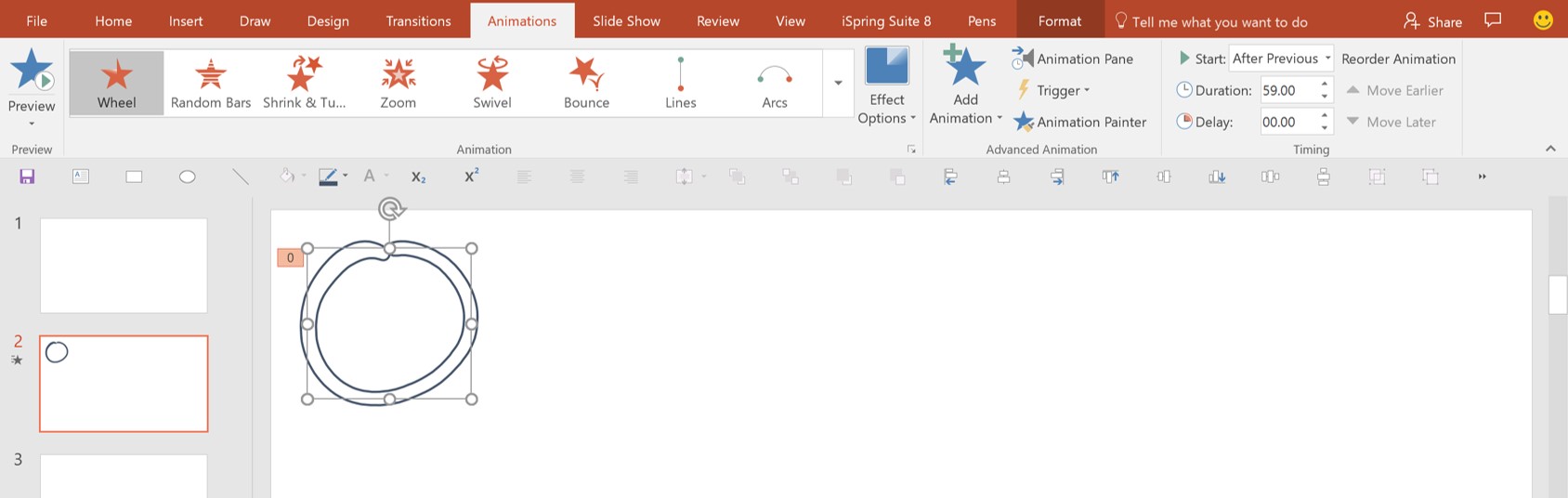
Task: Select the oval shape tool
Action: click(x=187, y=177)
